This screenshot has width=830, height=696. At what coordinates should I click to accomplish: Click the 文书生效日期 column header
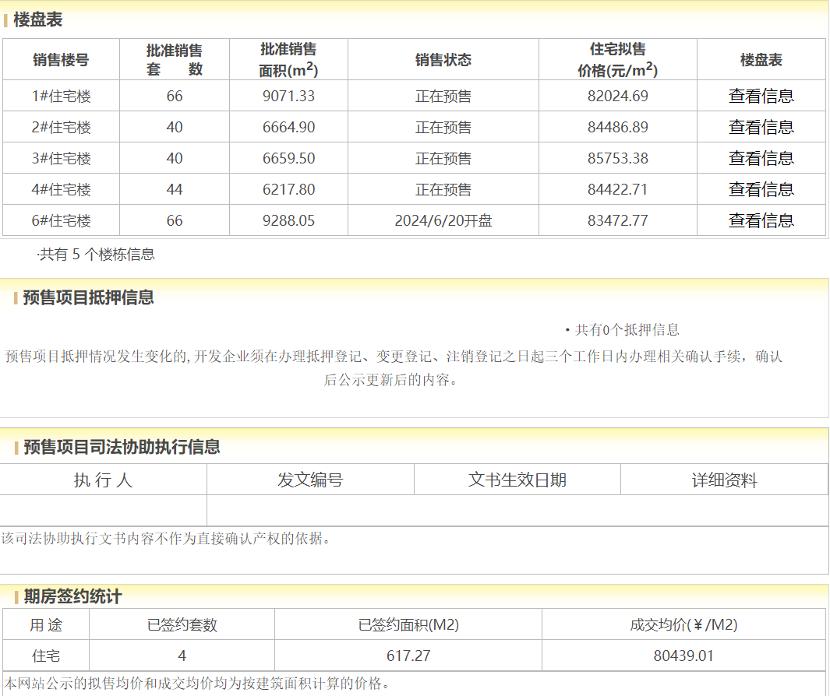[517, 480]
